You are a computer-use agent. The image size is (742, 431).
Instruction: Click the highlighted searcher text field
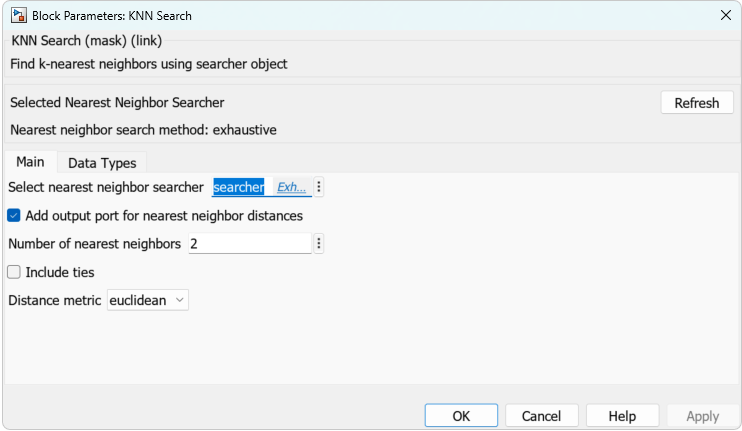click(239, 187)
